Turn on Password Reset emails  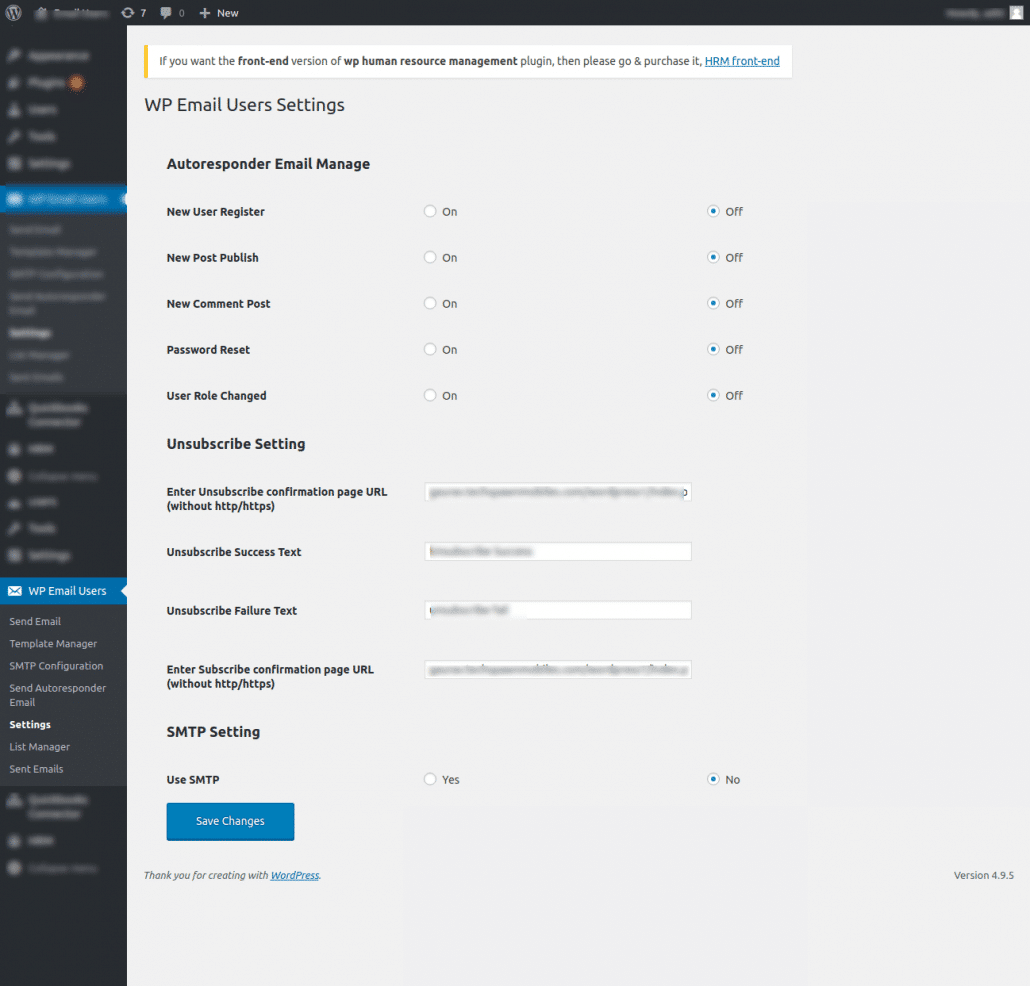tap(430, 349)
